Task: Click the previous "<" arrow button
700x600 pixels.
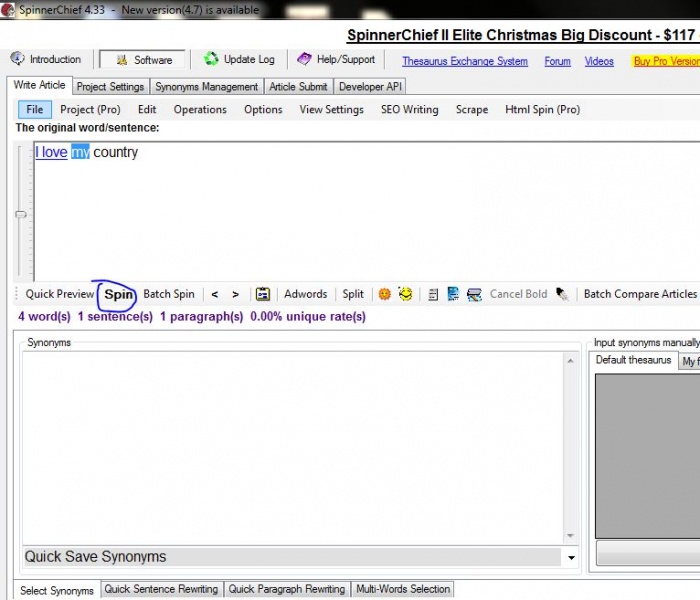Action: (x=215, y=294)
